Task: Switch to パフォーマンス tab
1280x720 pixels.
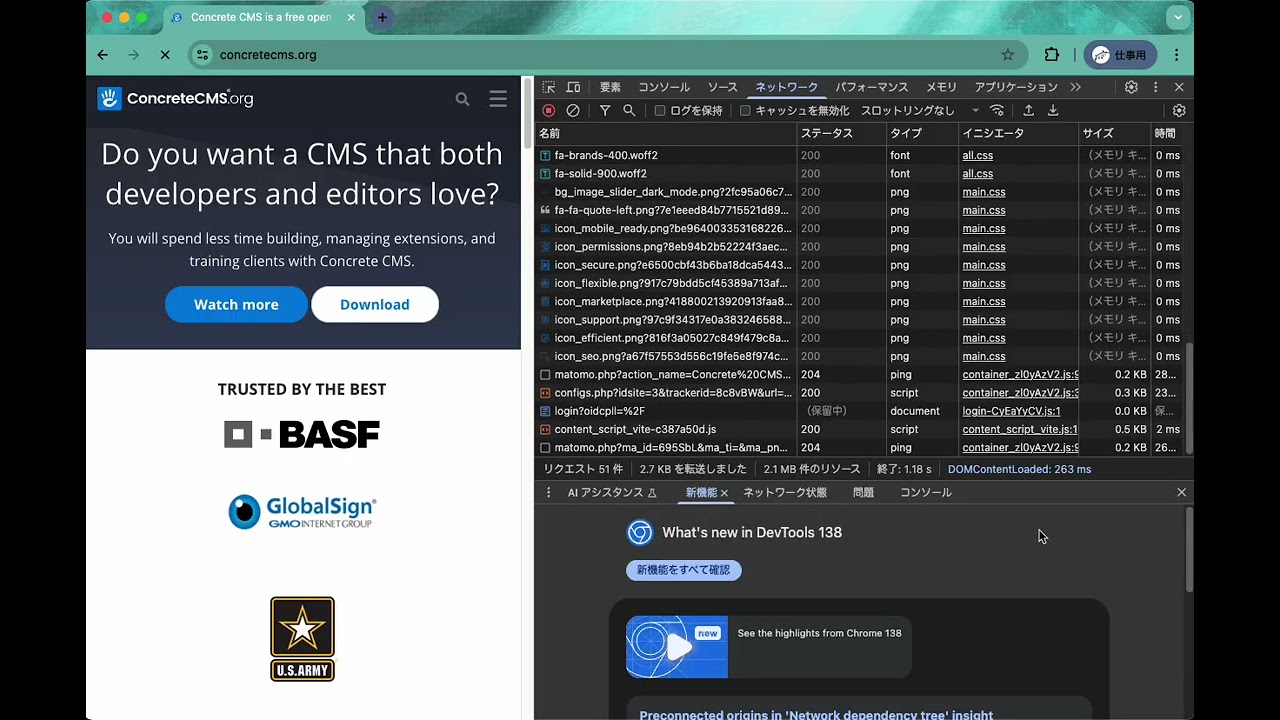Action: pos(872,87)
